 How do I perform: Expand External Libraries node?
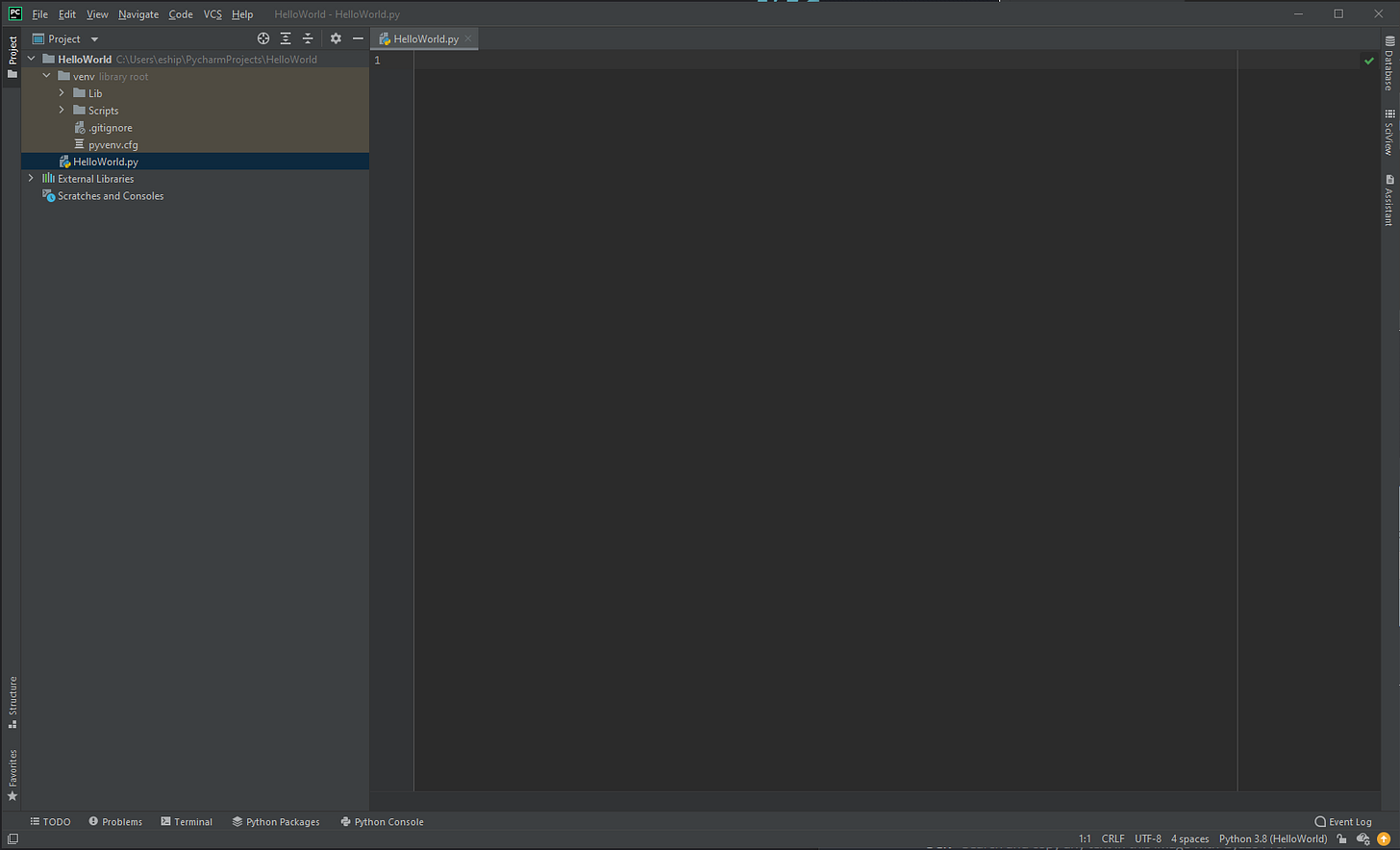pos(32,179)
